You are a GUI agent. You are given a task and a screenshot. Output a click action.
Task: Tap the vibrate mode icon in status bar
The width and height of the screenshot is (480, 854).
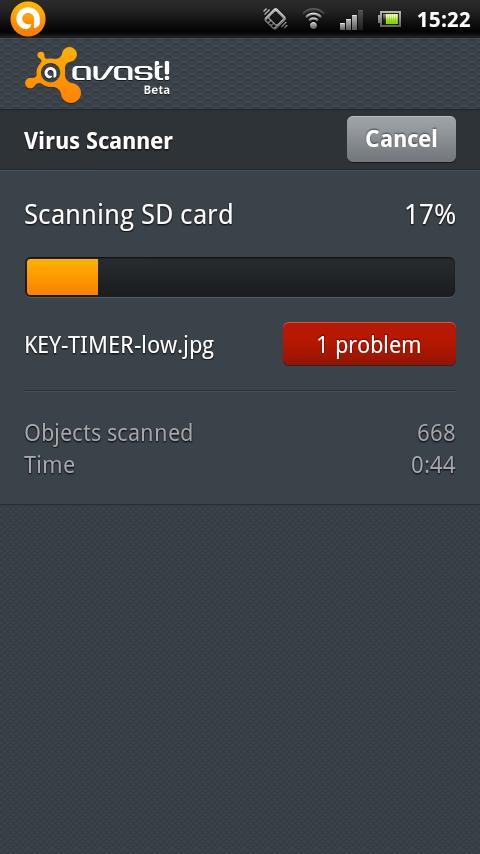[275, 19]
